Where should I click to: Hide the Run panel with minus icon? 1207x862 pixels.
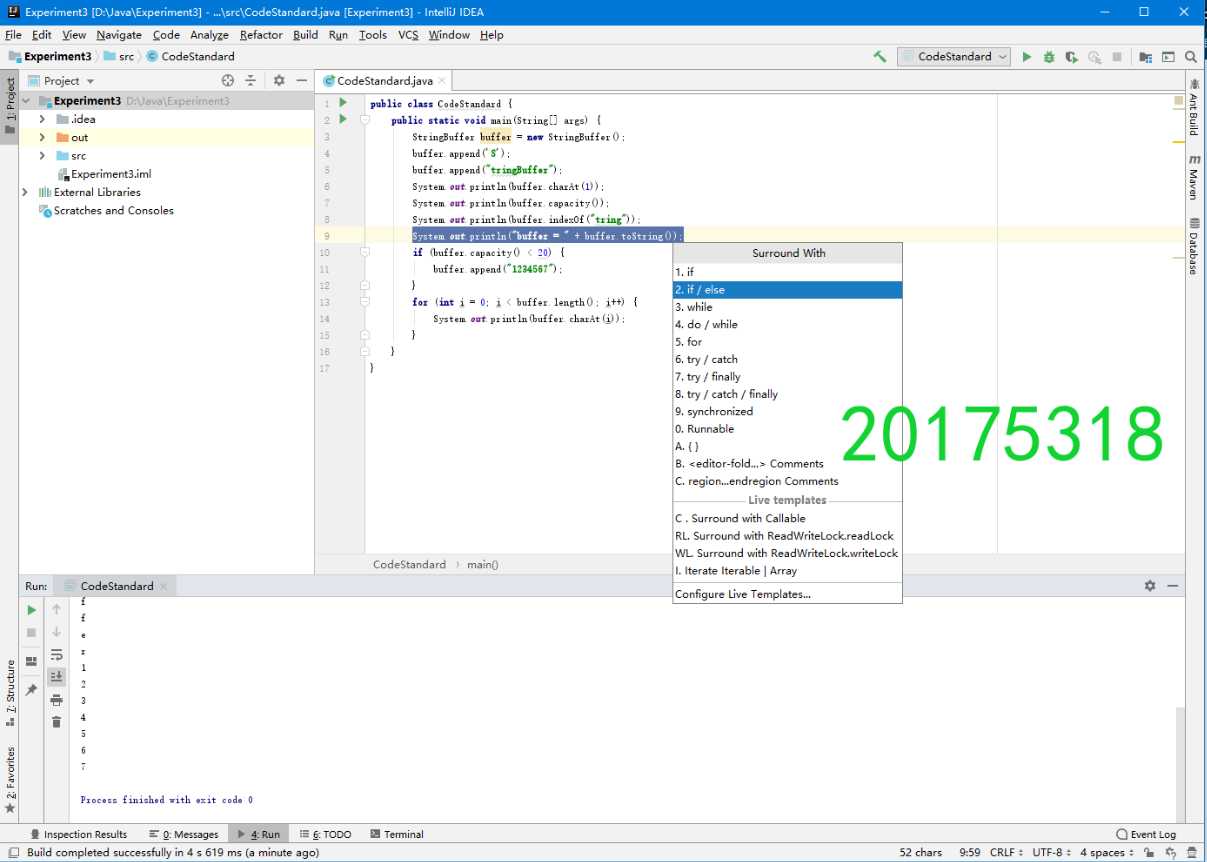coord(1173,586)
